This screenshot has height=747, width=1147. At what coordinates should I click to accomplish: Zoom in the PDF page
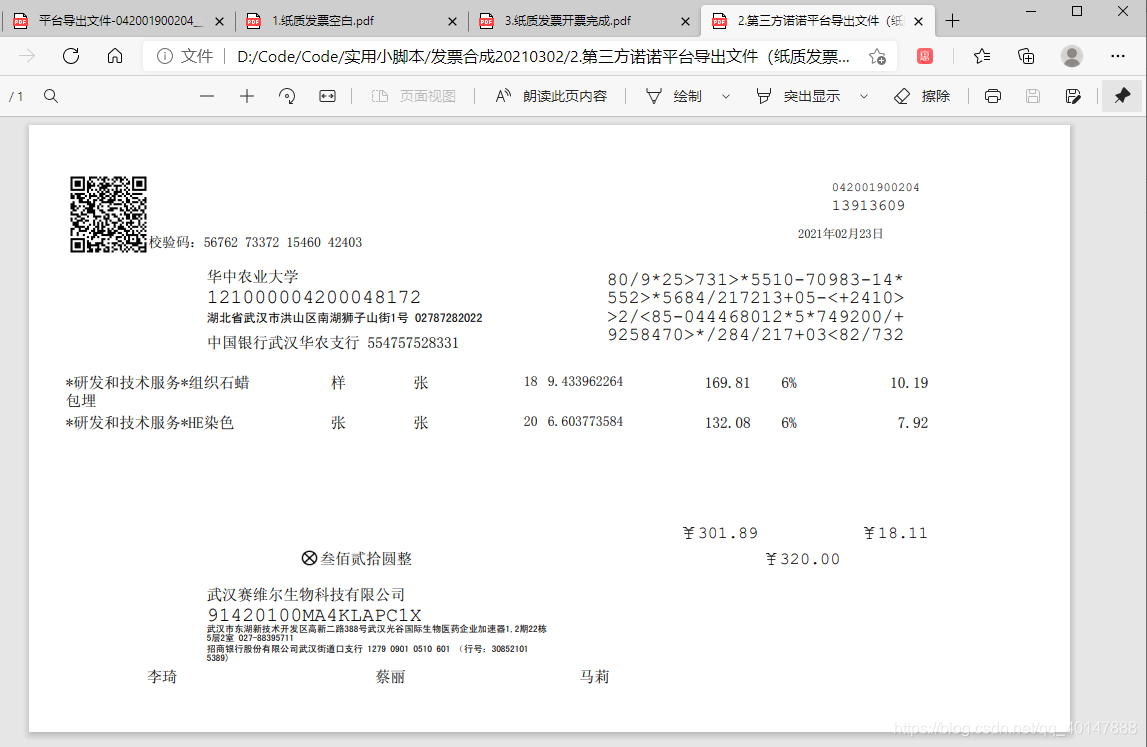[x=247, y=96]
